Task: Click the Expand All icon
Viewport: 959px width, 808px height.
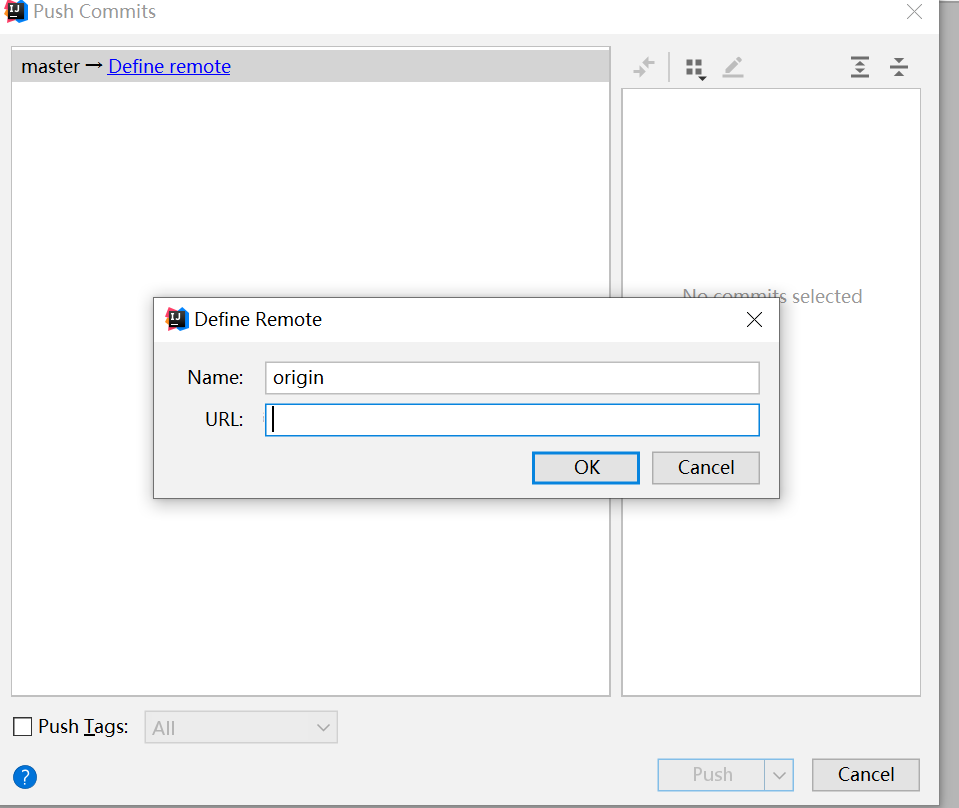Action: click(x=860, y=67)
